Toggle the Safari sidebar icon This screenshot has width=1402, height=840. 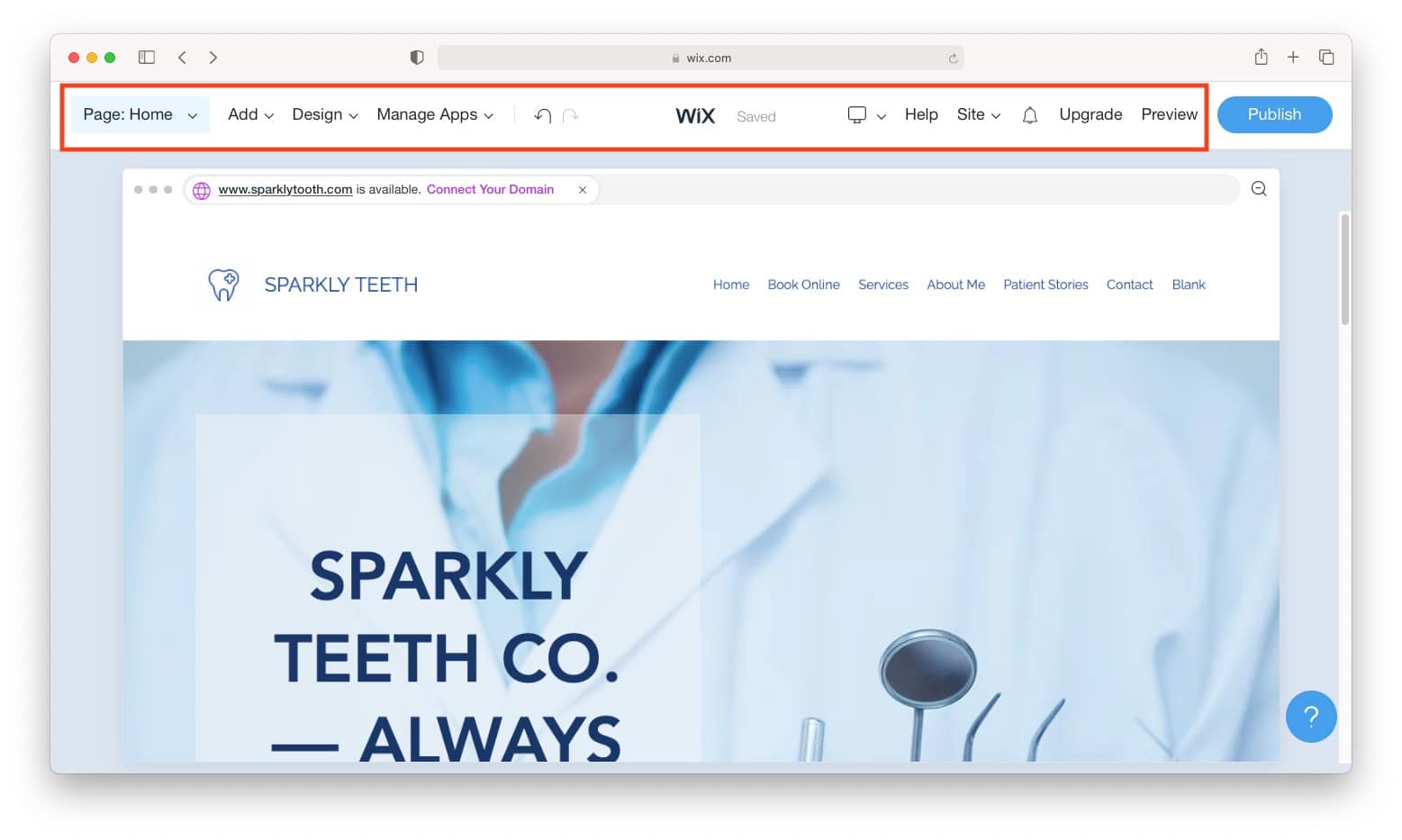pos(147,57)
